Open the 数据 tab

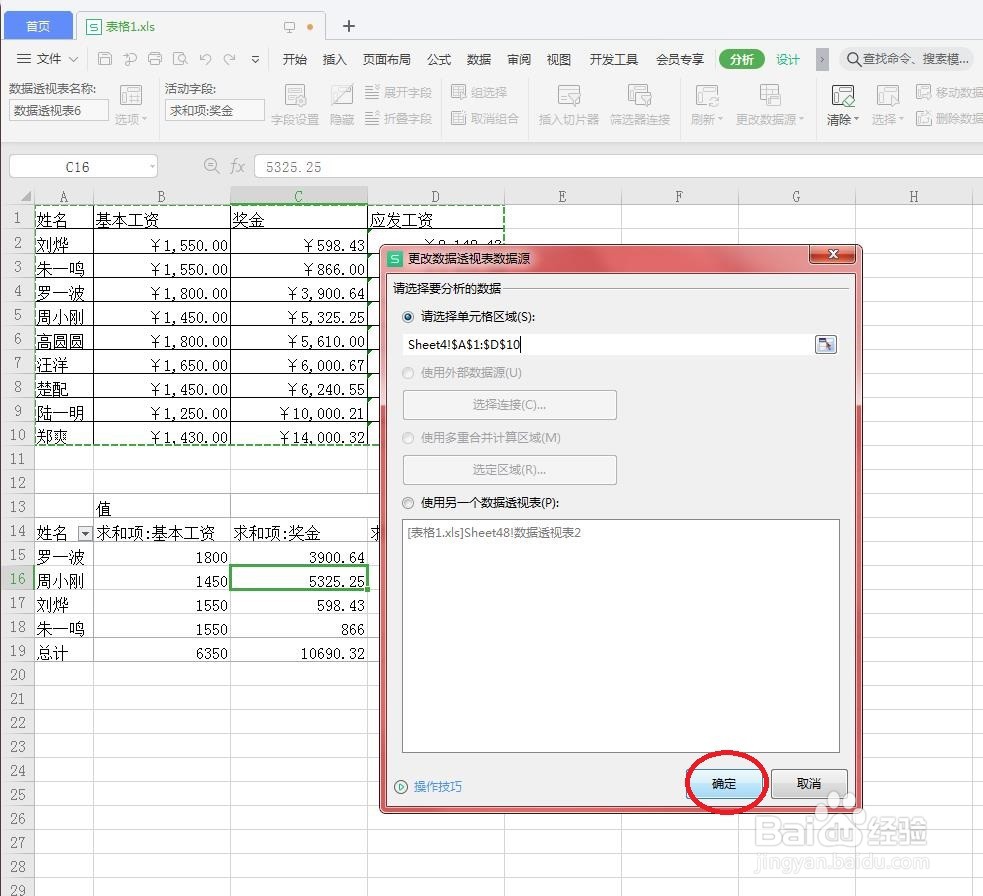478,59
